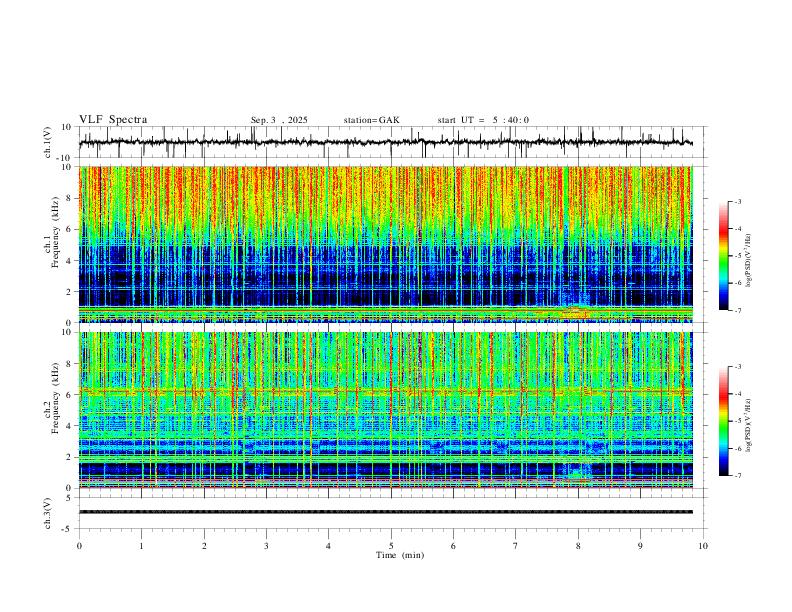Click the "1" tick on the Time axis

pyautogui.click(x=141, y=546)
